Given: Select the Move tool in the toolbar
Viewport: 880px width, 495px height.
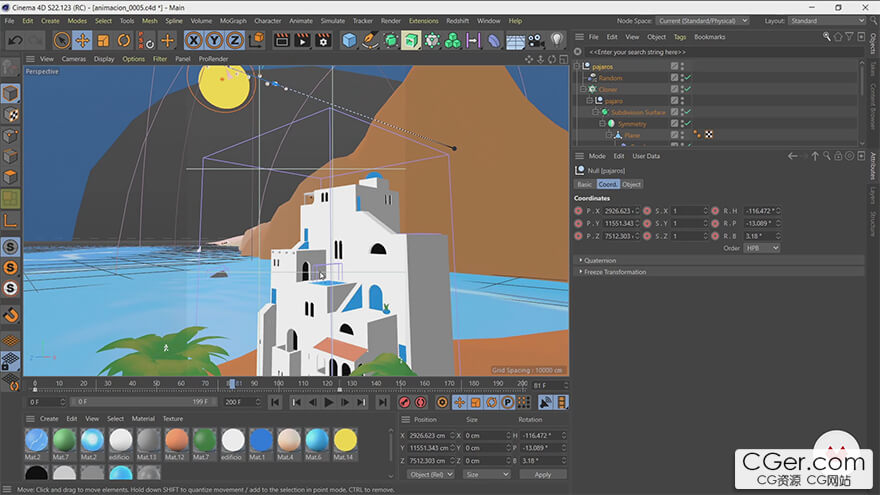Looking at the screenshot, I should click(82, 40).
